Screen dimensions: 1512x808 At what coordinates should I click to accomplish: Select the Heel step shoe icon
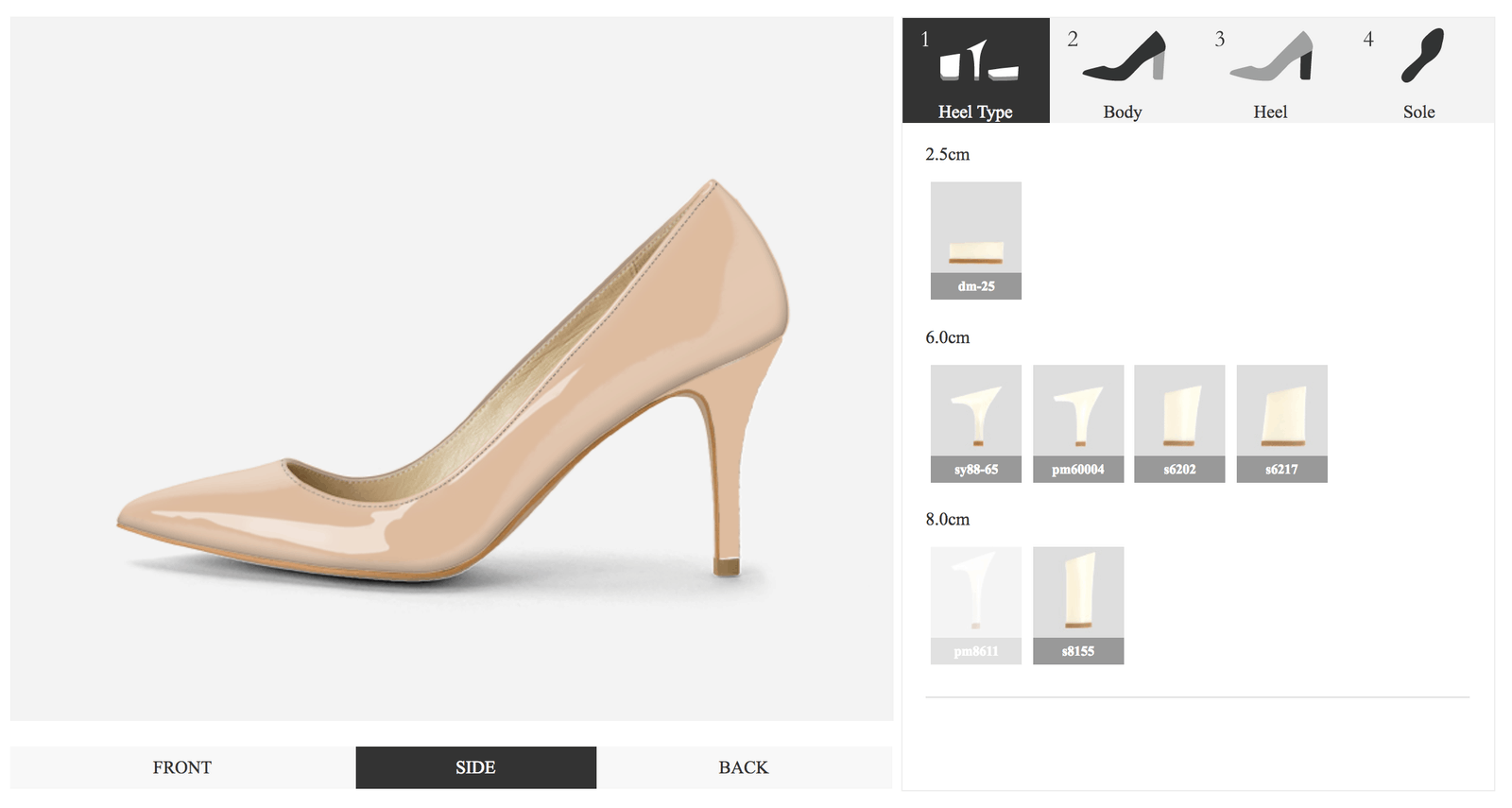(1272, 58)
